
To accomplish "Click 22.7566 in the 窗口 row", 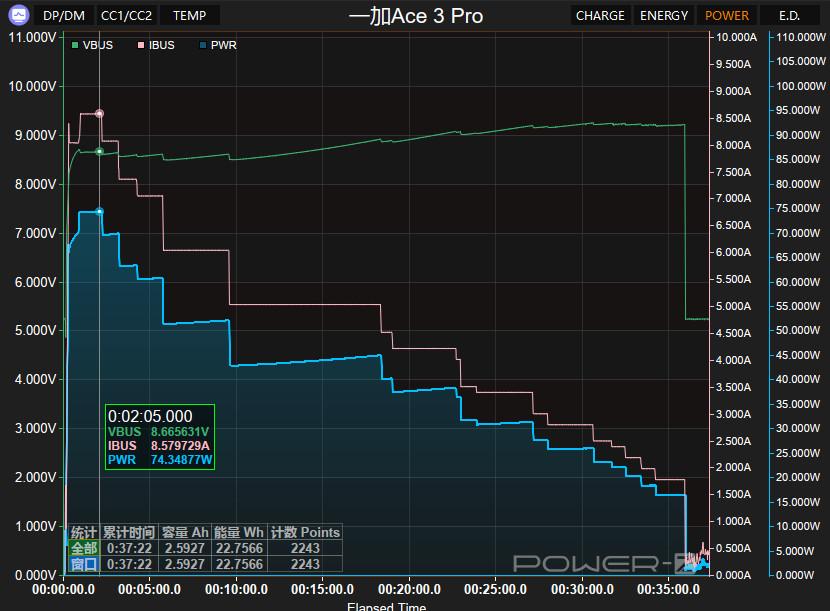I will (239, 564).
